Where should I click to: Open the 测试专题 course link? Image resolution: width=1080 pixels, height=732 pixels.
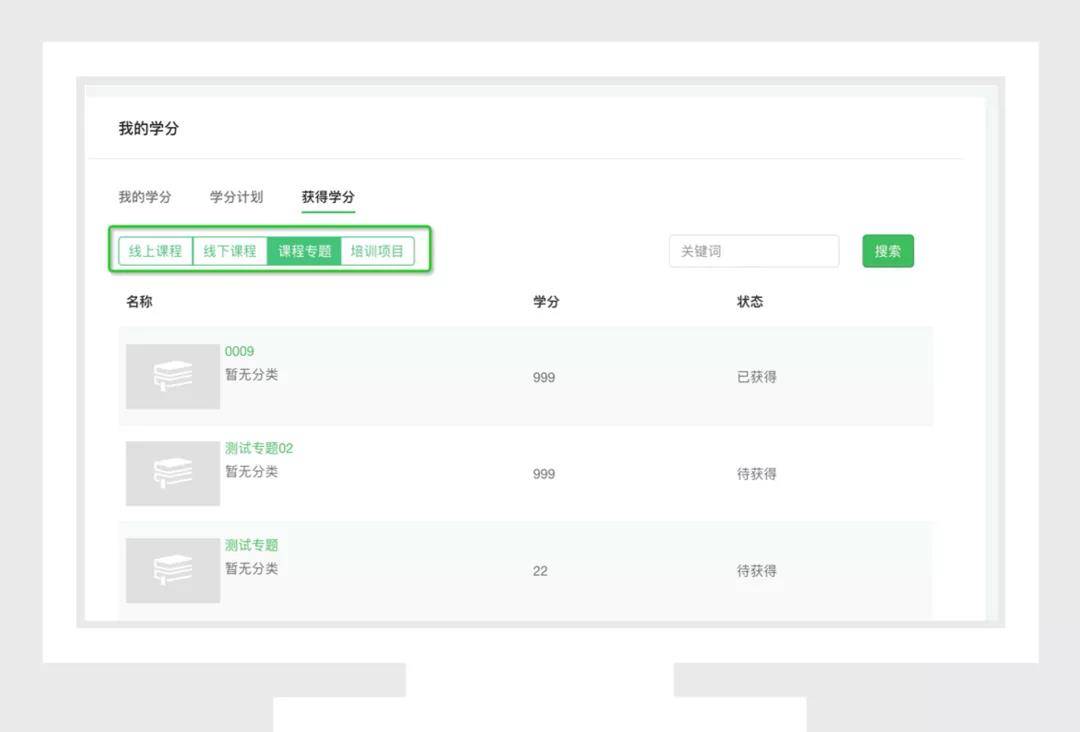coord(251,545)
